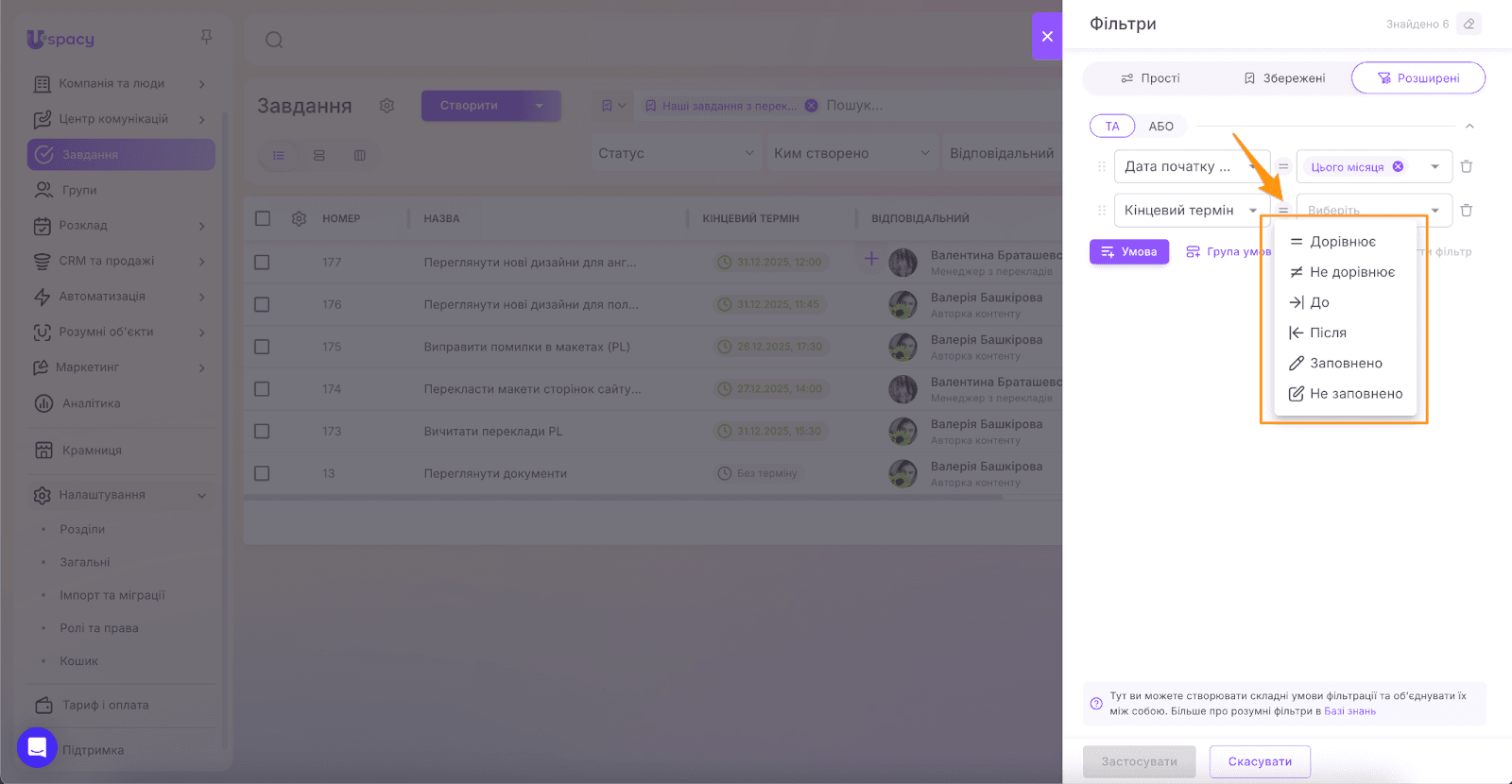
Task: Grab drag handle of Кінцевий термін row
Action: point(1102,210)
